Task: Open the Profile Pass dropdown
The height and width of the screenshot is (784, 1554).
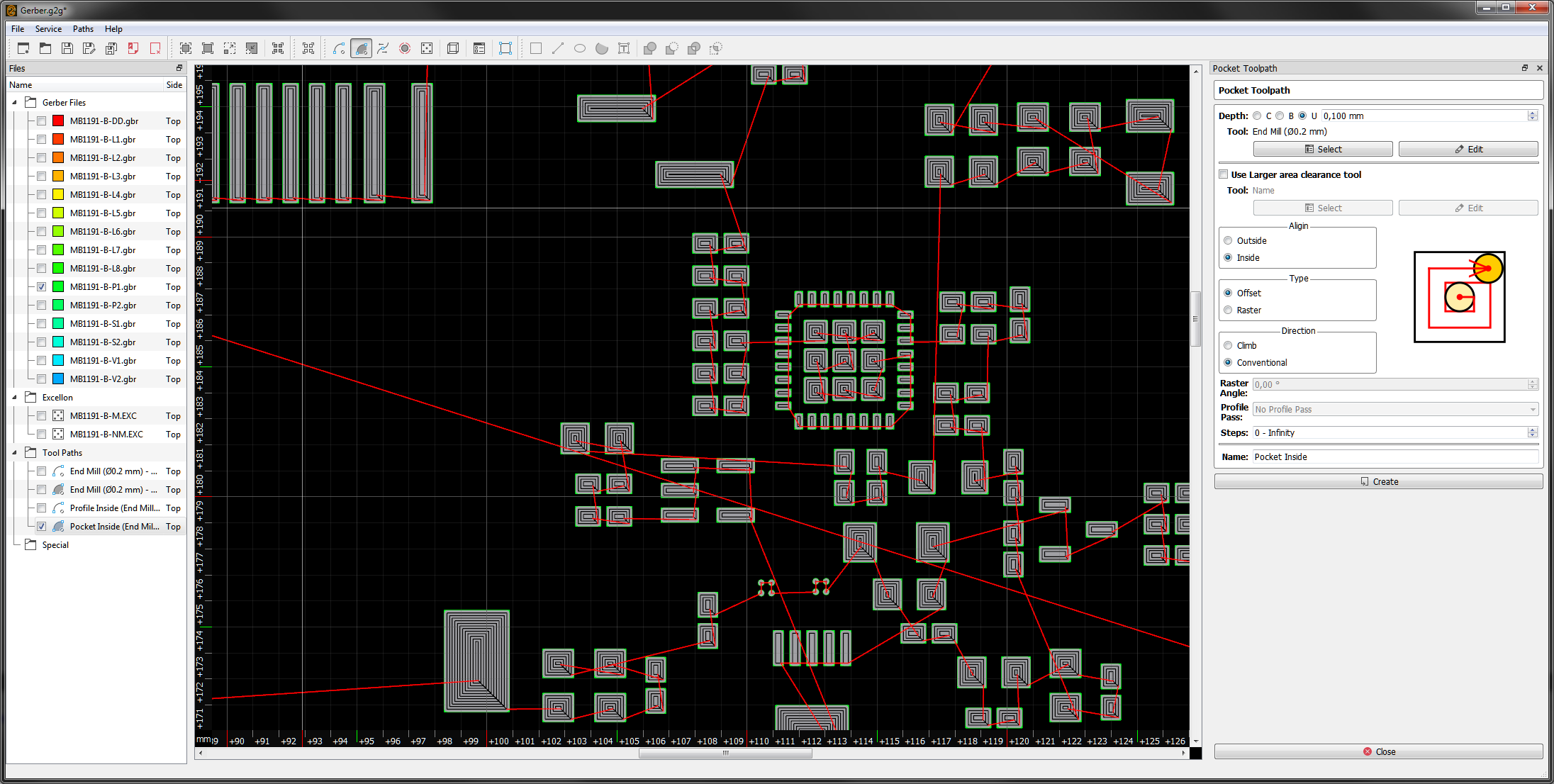Action: point(1394,409)
